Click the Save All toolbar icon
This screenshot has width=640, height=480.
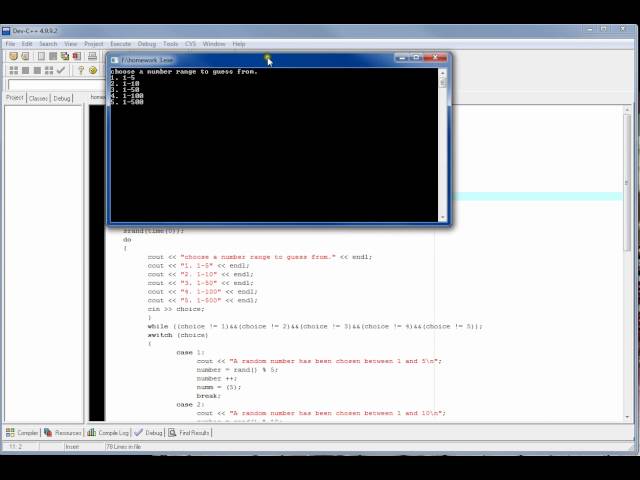[x=53, y=56]
